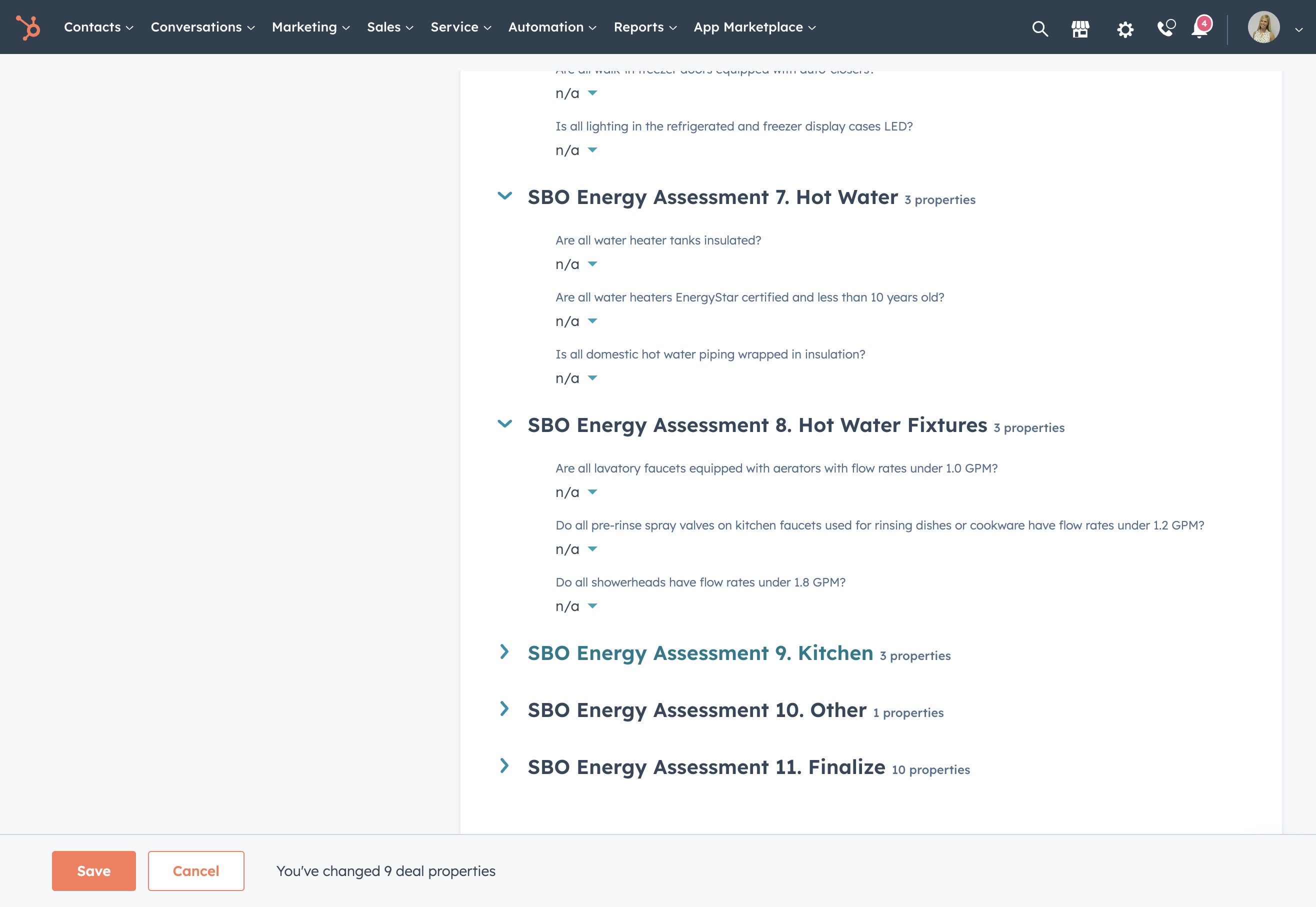This screenshot has width=1316, height=907.
Task: Click the user profile avatar
Action: pos(1263,27)
